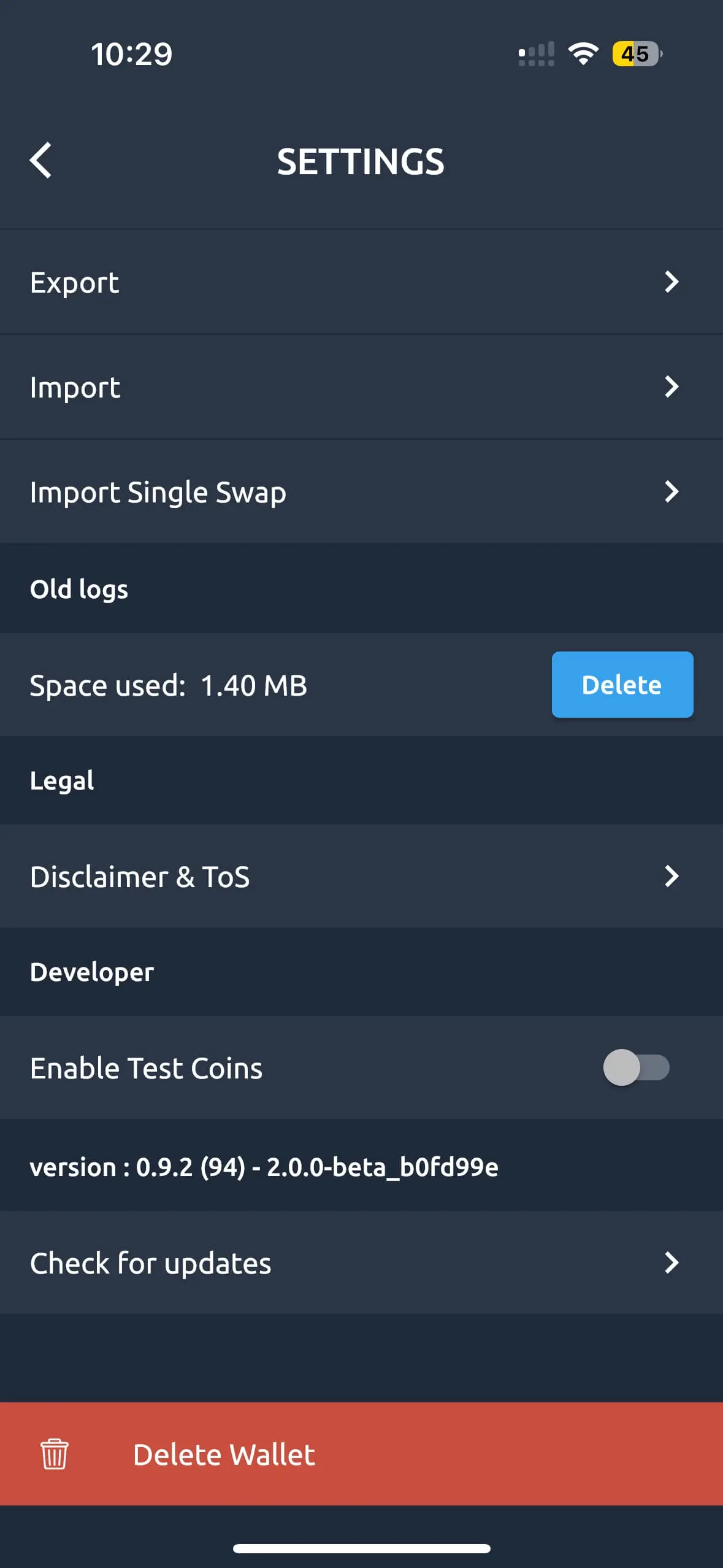Viewport: 723px width, 1568px height.
Task: Tap the version number text
Action: [x=264, y=1167]
